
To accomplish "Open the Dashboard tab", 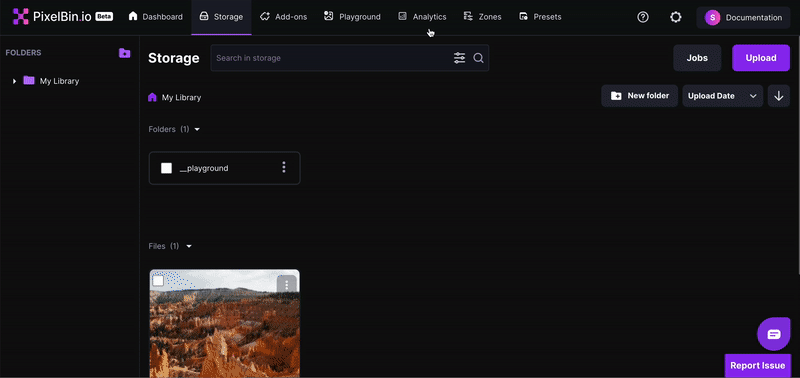I will (156, 17).
